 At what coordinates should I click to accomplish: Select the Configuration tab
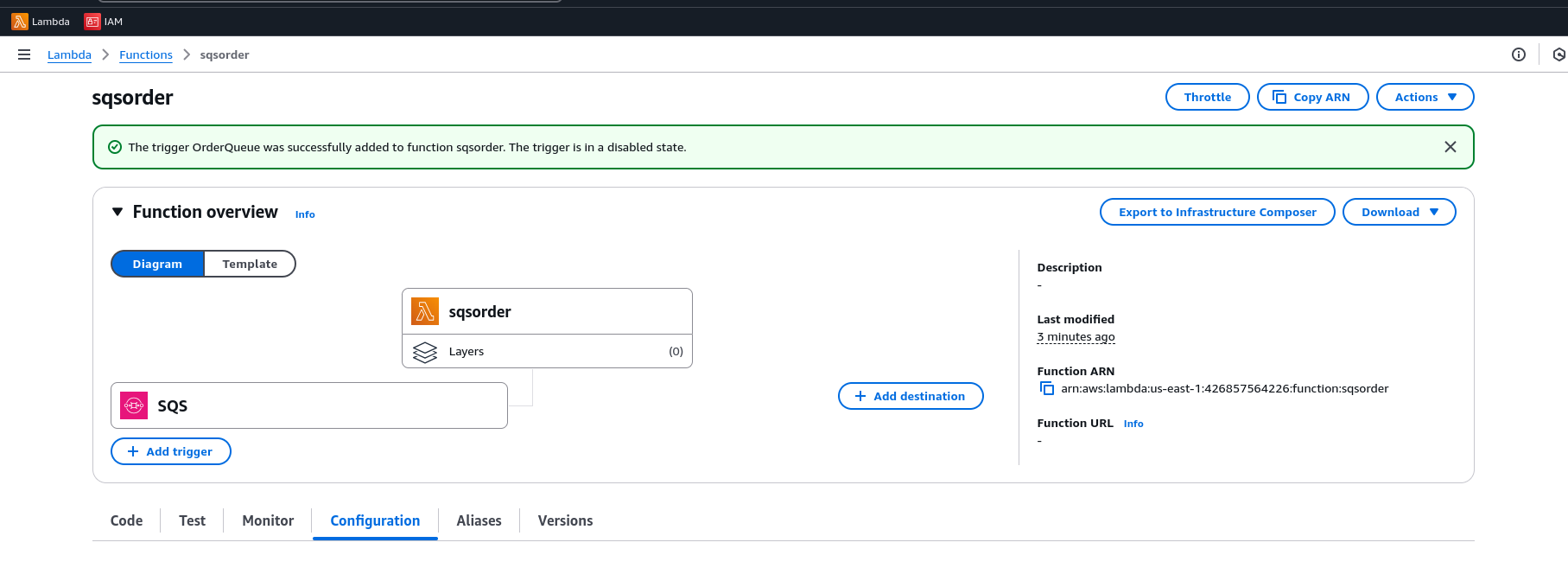click(375, 520)
